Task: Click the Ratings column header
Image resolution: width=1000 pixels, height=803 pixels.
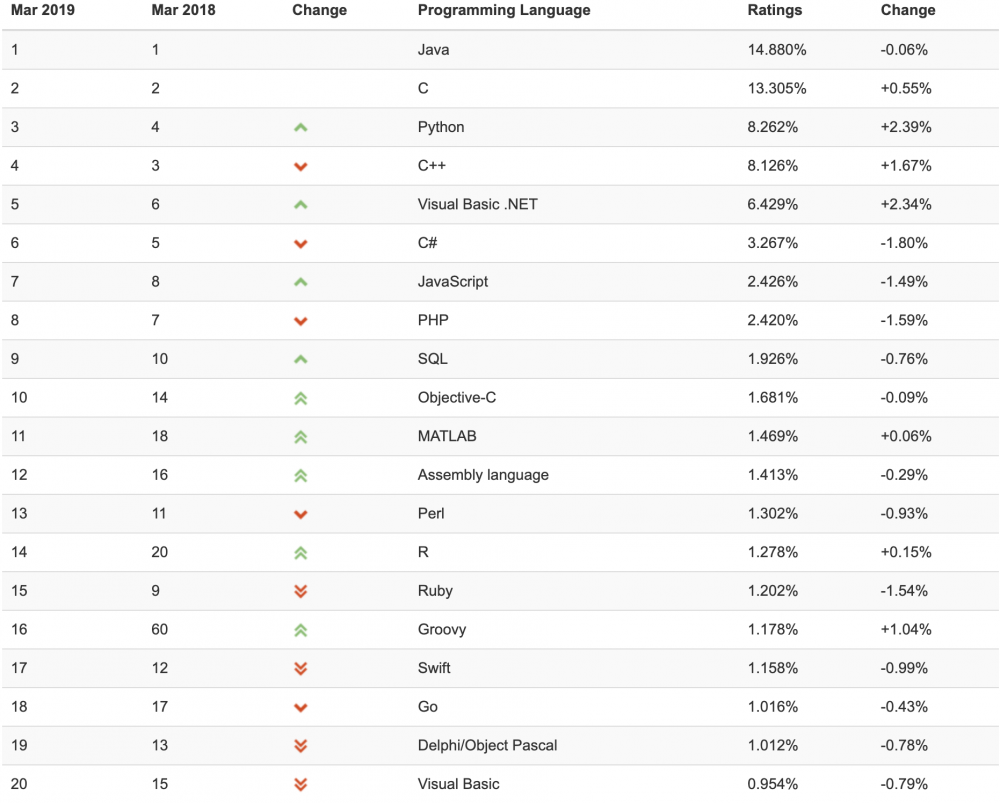Action: point(774,10)
